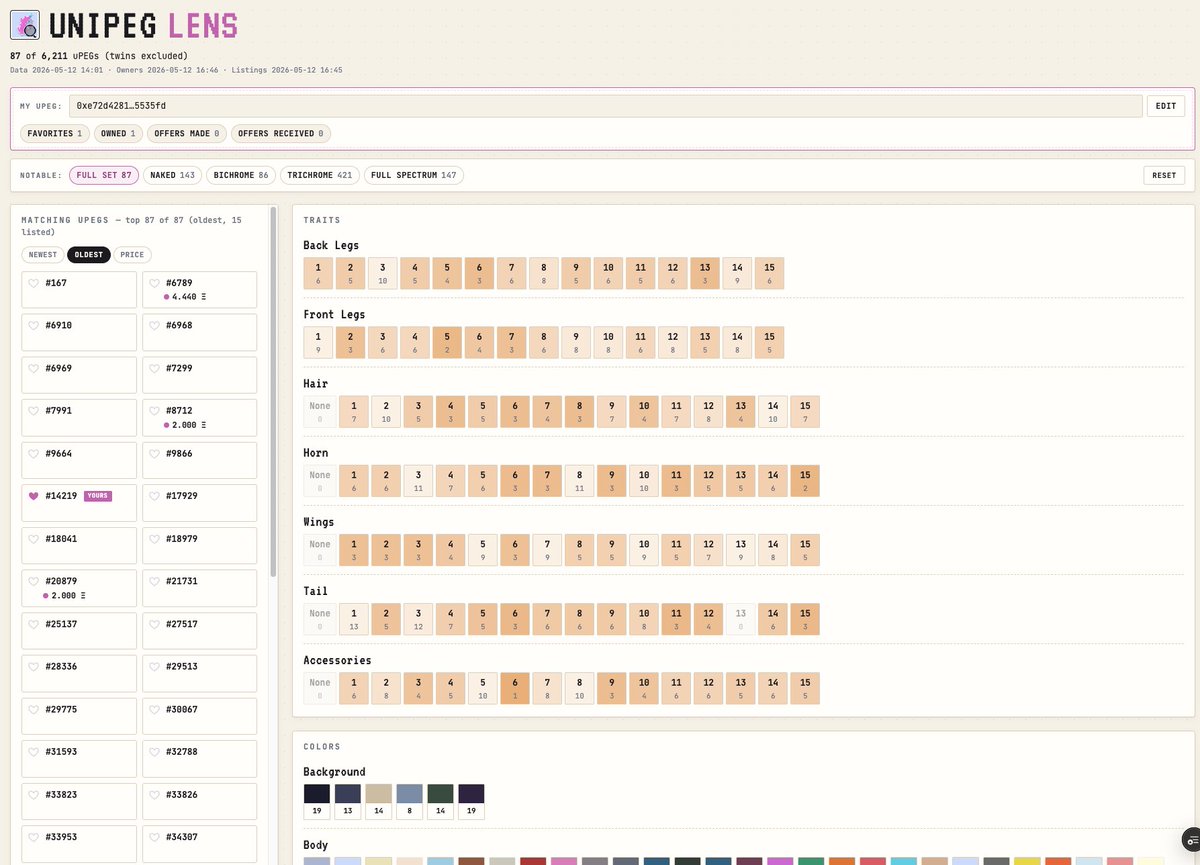Screen dimensions: 1200x865
Task: Toggle Hair trait 13
Action: click(x=740, y=412)
